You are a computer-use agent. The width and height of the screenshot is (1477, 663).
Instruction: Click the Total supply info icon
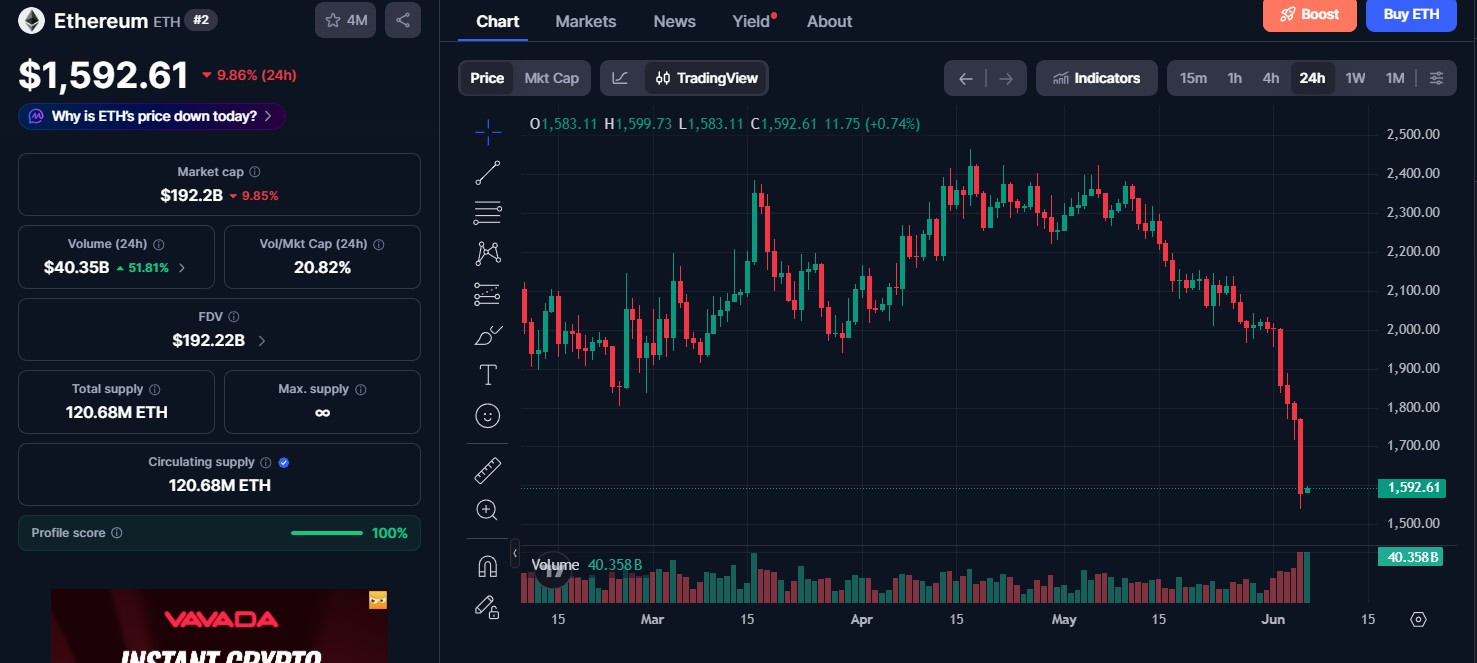pyautogui.click(x=155, y=390)
